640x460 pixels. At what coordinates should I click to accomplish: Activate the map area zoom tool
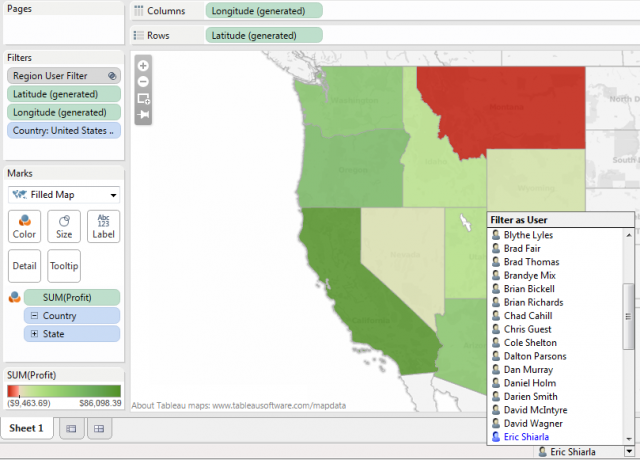pos(143,98)
